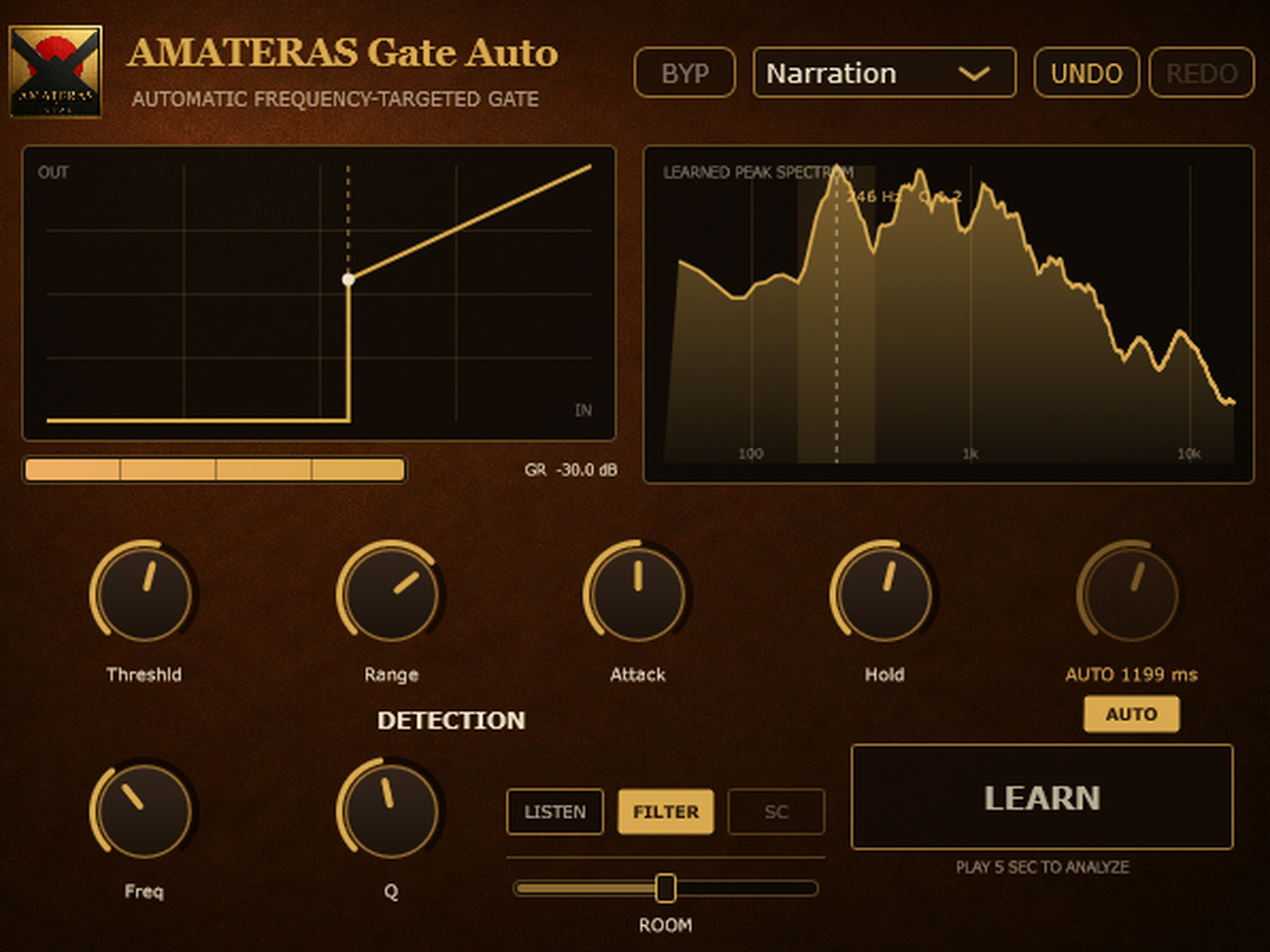1270x952 pixels.
Task: Click the REDO button
Action: [x=1202, y=73]
